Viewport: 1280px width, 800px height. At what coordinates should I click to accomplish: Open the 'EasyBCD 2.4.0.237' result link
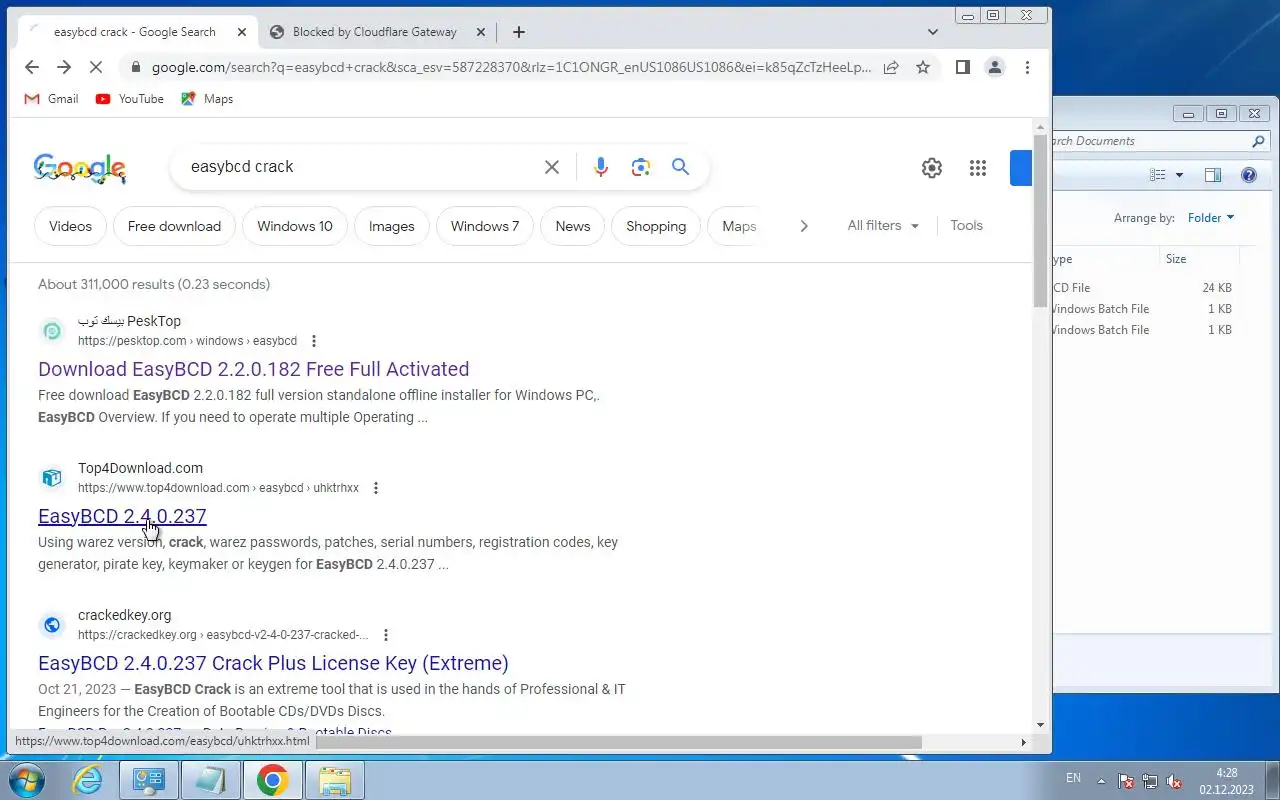(122, 516)
